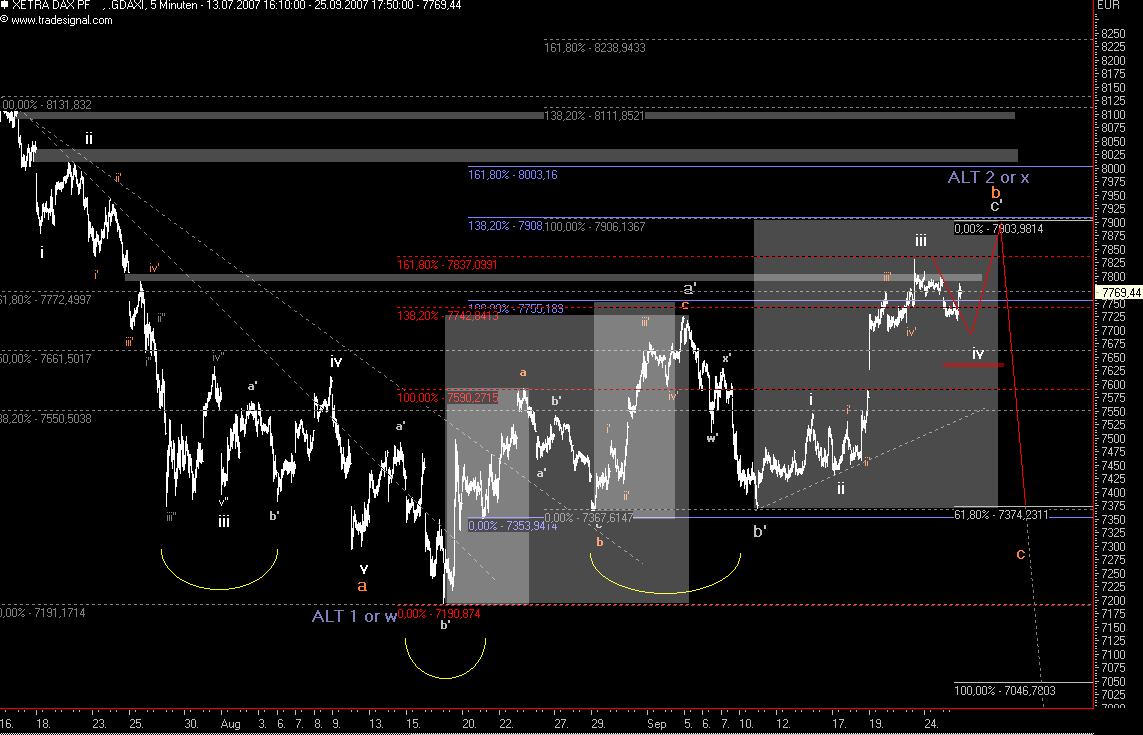Image resolution: width=1143 pixels, height=735 pixels.
Task: Click the 7500 price axis value
Action: click(1112, 439)
